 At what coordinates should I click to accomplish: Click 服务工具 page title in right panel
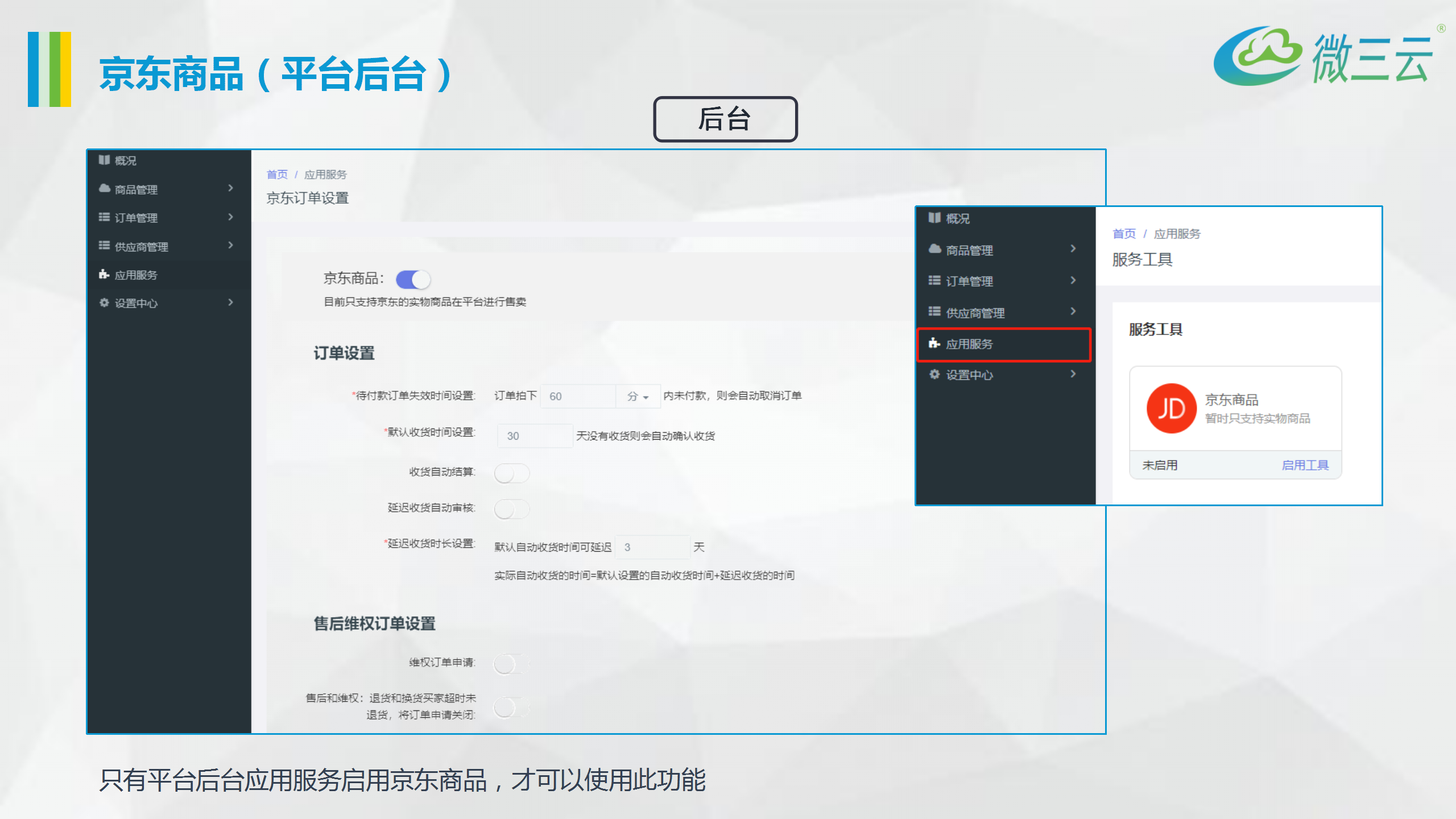[1142, 259]
